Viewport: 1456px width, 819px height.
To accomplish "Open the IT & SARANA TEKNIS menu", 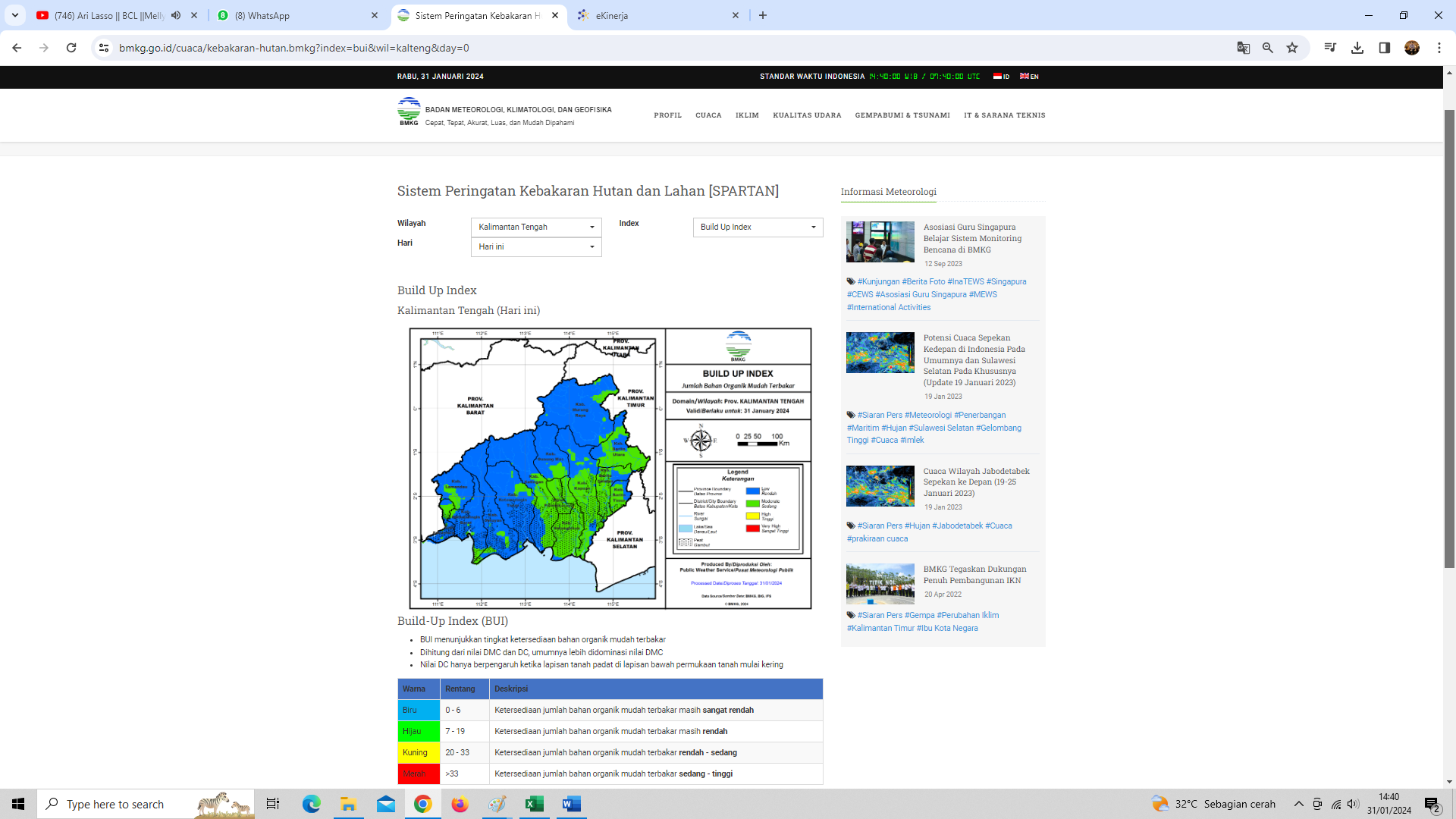I will (1004, 115).
